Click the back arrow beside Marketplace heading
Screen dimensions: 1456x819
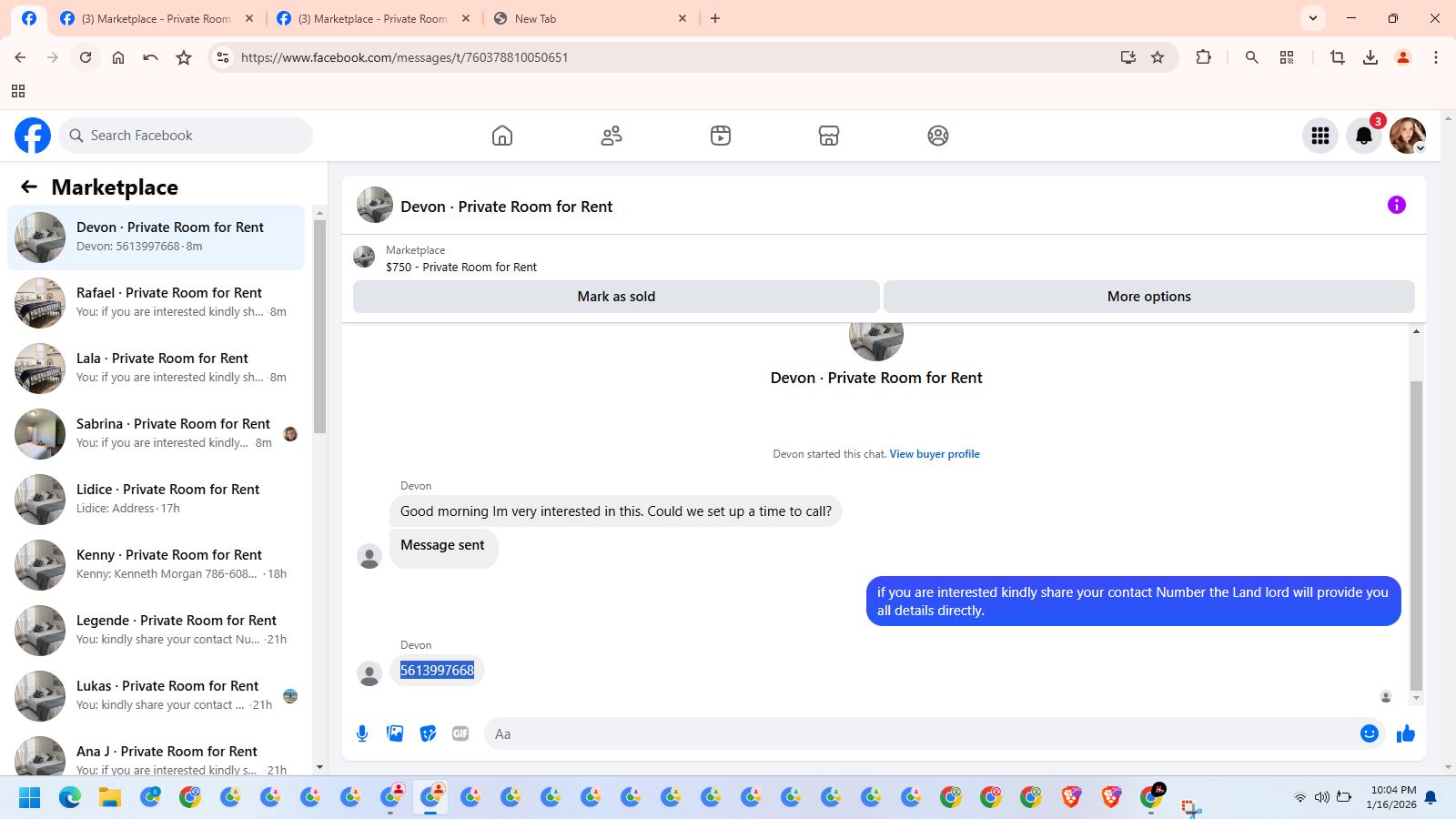[29, 187]
